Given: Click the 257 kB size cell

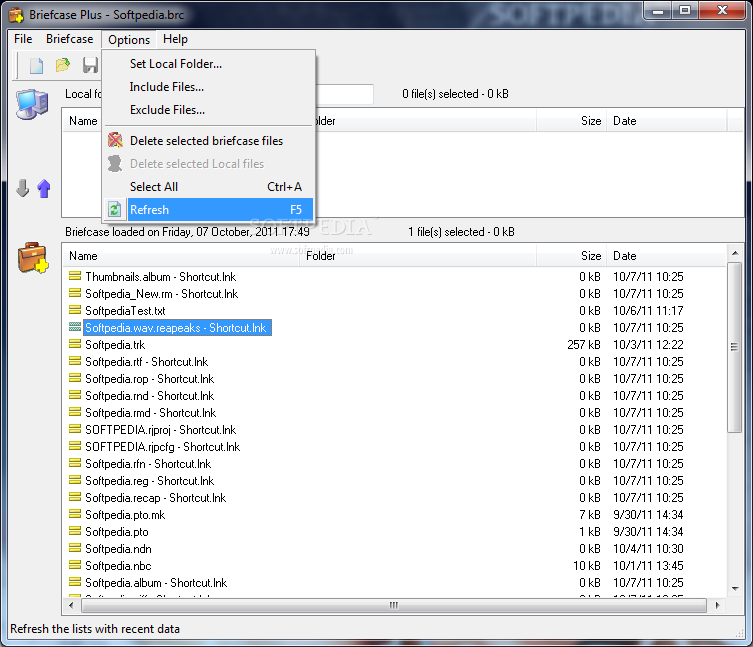Looking at the screenshot, I should (584, 345).
